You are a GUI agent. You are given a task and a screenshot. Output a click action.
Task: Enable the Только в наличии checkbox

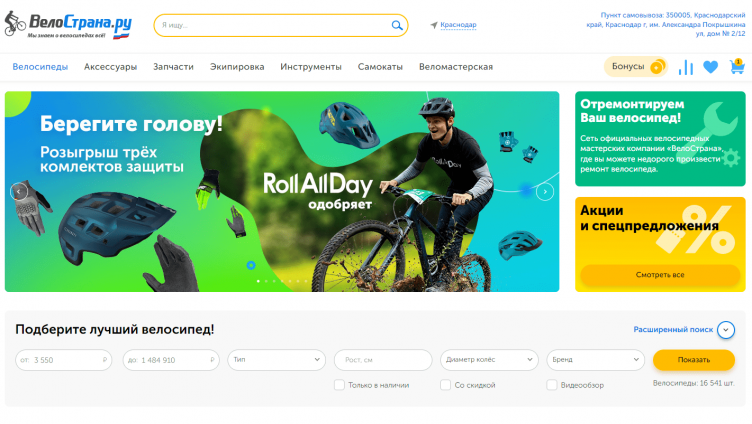[x=339, y=385]
